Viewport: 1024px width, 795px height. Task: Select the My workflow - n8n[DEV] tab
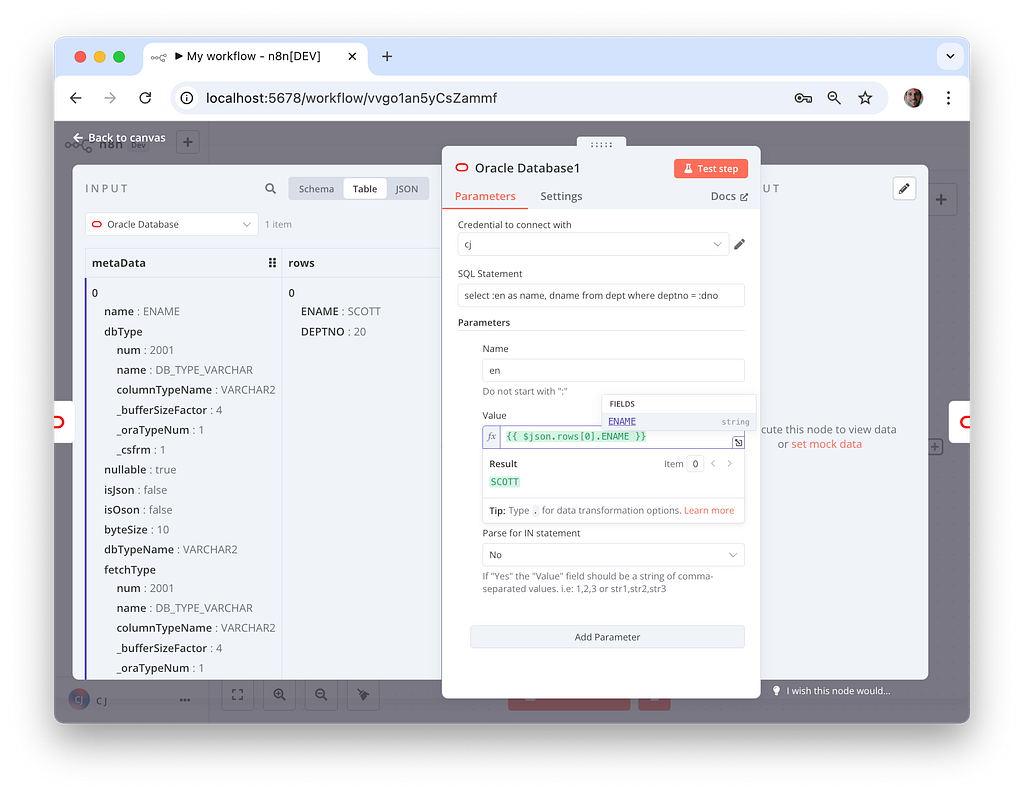(x=255, y=57)
